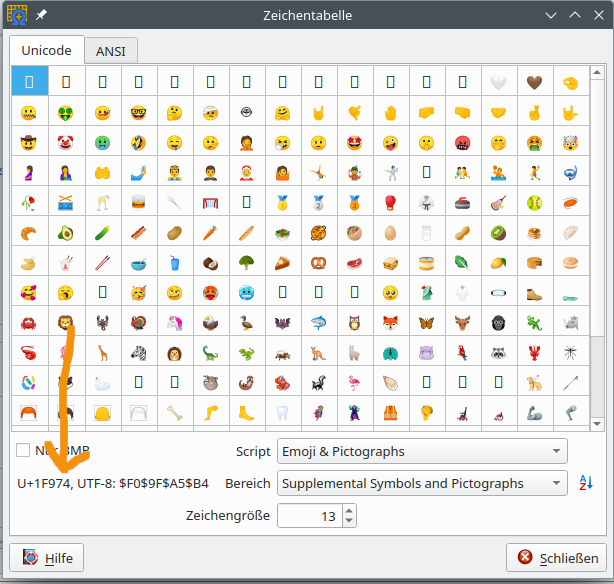Click the red boxing glove emoji
This screenshot has height=584, width=614.
[x=391, y=203]
